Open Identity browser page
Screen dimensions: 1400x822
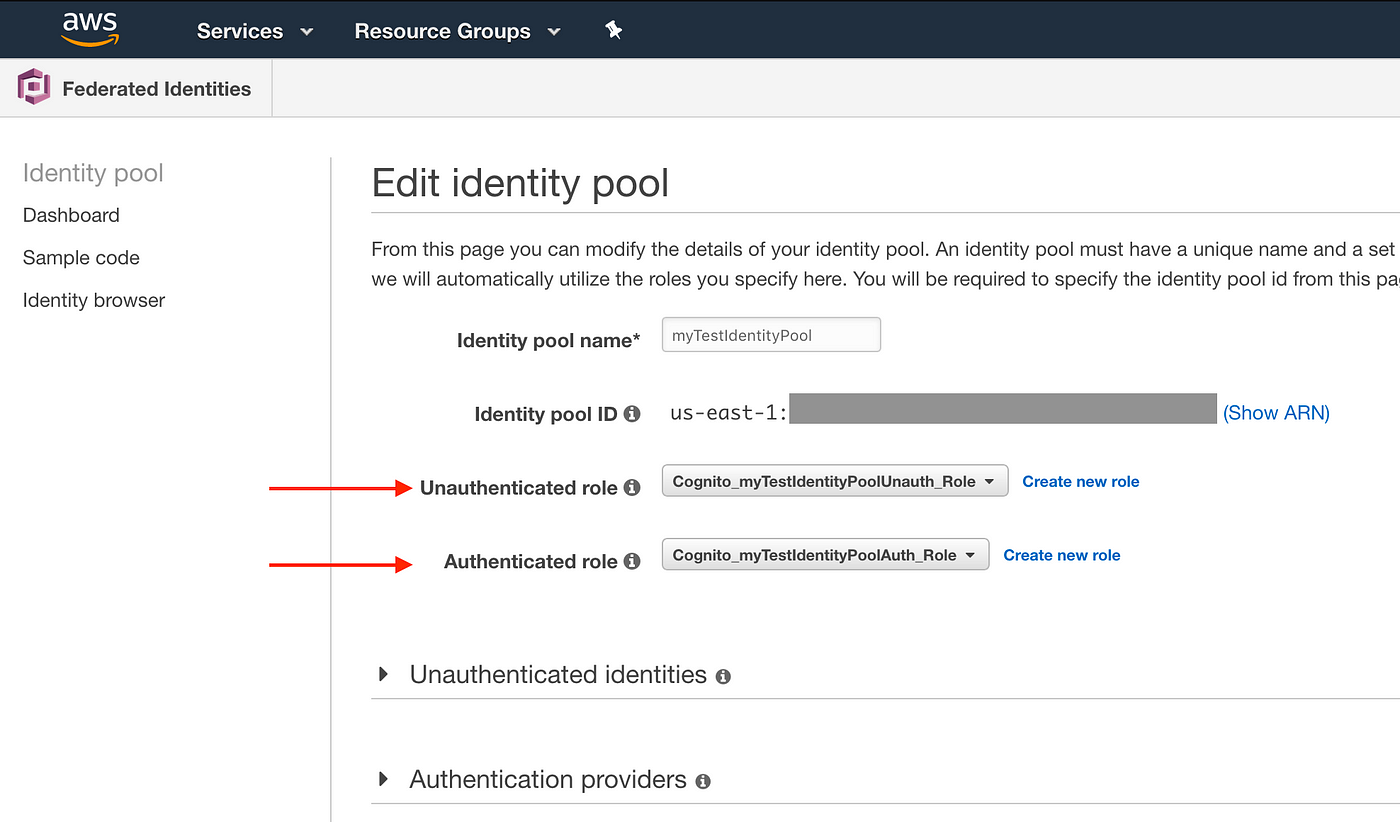point(94,300)
